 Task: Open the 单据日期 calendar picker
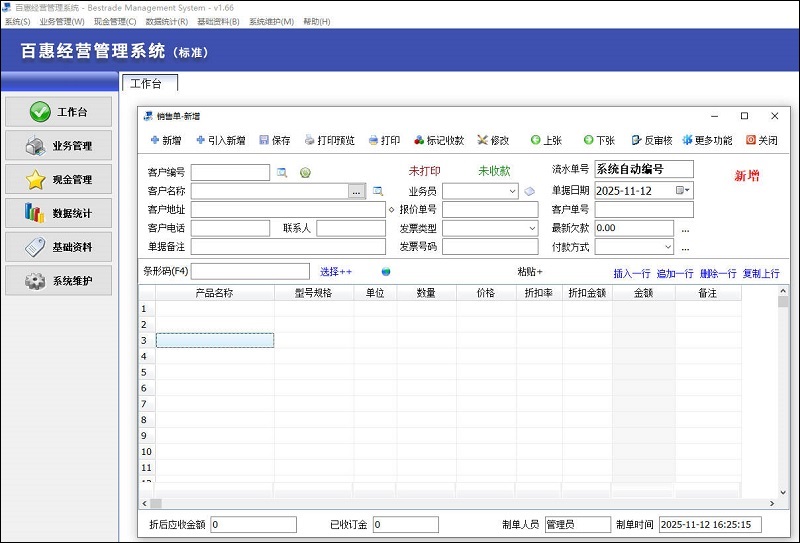pos(683,190)
